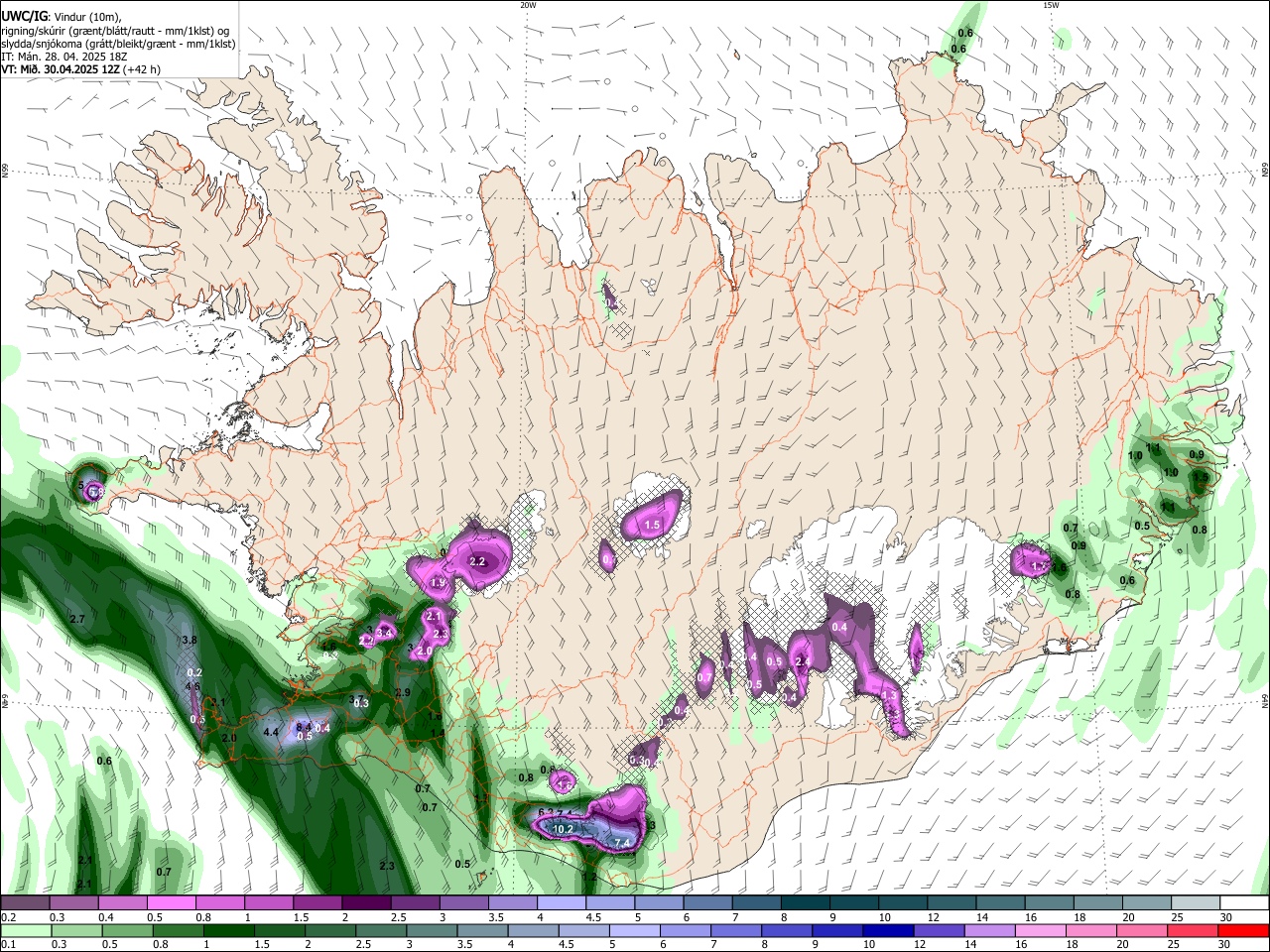This screenshot has height=952, width=1270.
Task: Click the 'rigning/skúrir' legend description line
Action: (x=116, y=30)
